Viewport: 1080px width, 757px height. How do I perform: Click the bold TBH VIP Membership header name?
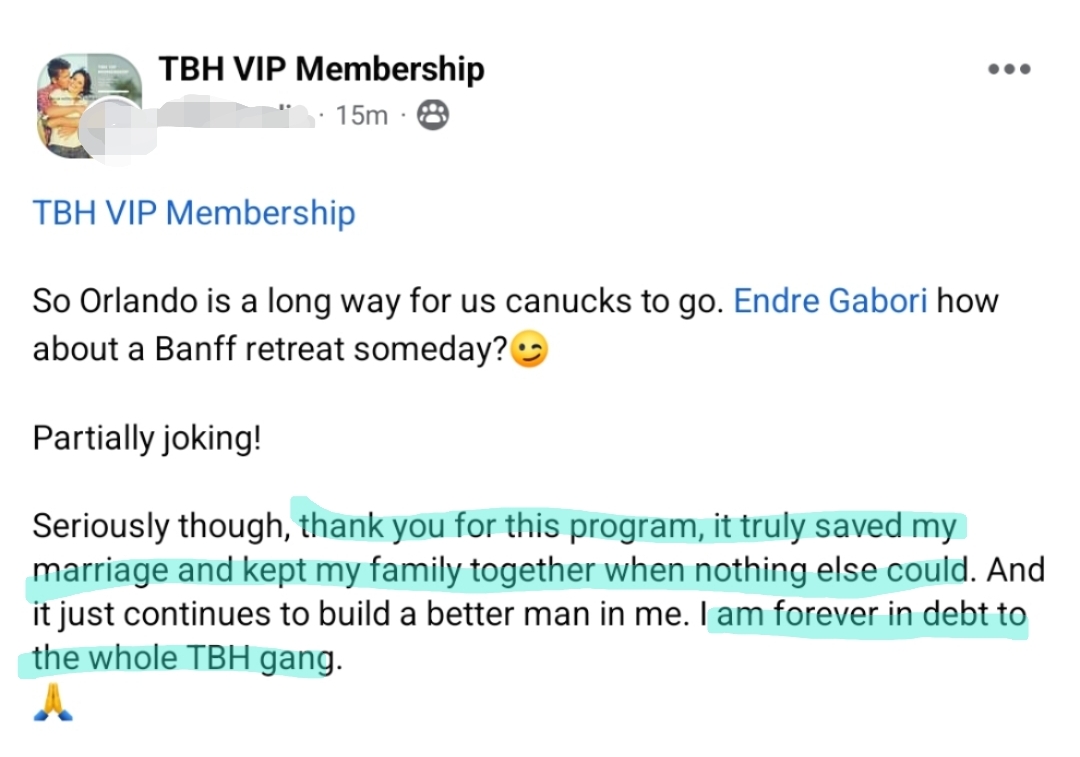point(321,69)
